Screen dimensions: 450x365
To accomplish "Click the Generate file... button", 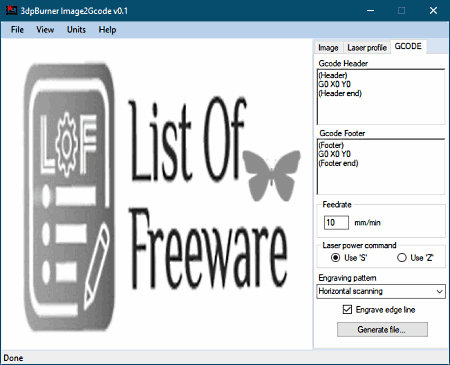I will click(x=382, y=330).
